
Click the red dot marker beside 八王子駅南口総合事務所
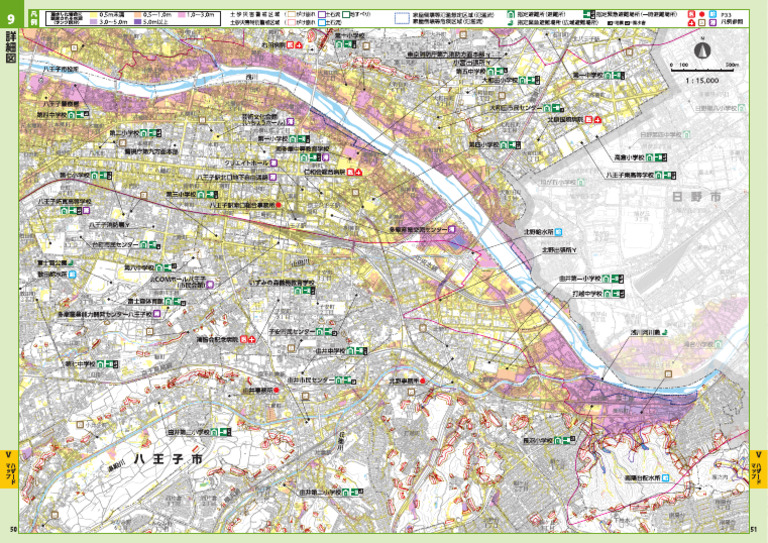tap(279, 205)
